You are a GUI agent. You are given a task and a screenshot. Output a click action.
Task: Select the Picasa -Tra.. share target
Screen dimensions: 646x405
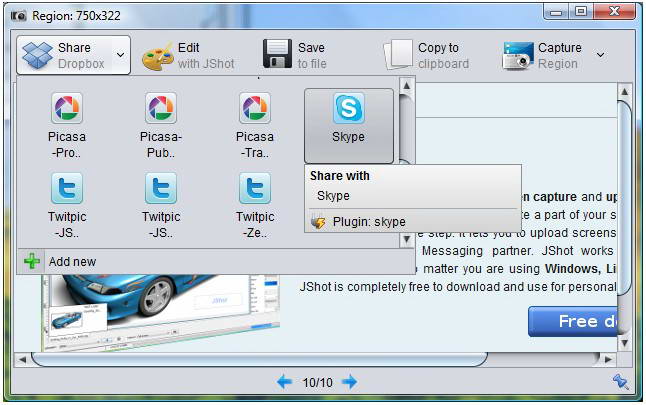[255, 126]
